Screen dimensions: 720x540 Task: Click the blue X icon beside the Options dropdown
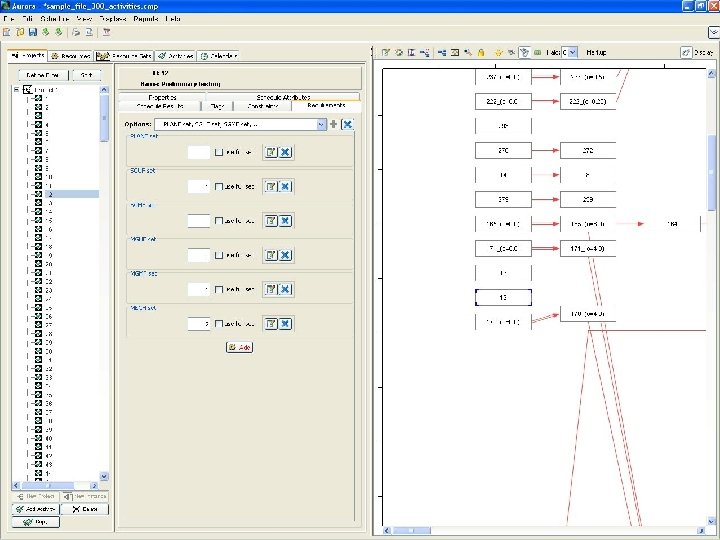click(348, 124)
